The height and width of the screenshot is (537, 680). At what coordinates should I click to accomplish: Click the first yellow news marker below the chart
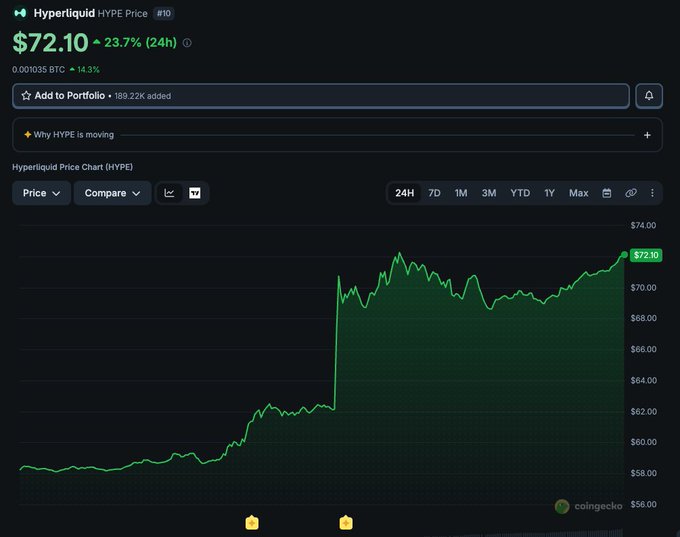click(252, 523)
